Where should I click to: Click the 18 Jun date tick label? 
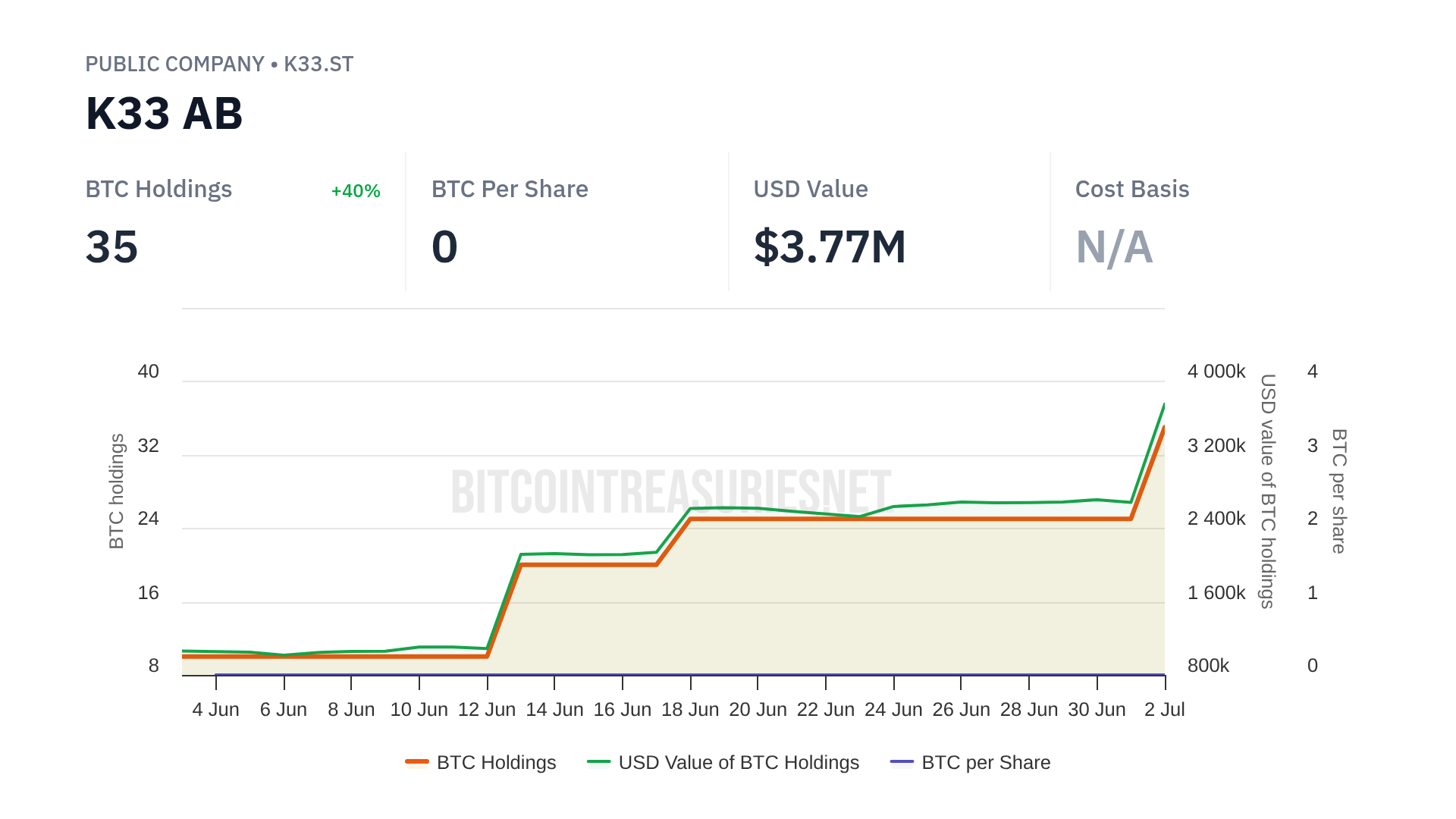tap(690, 710)
